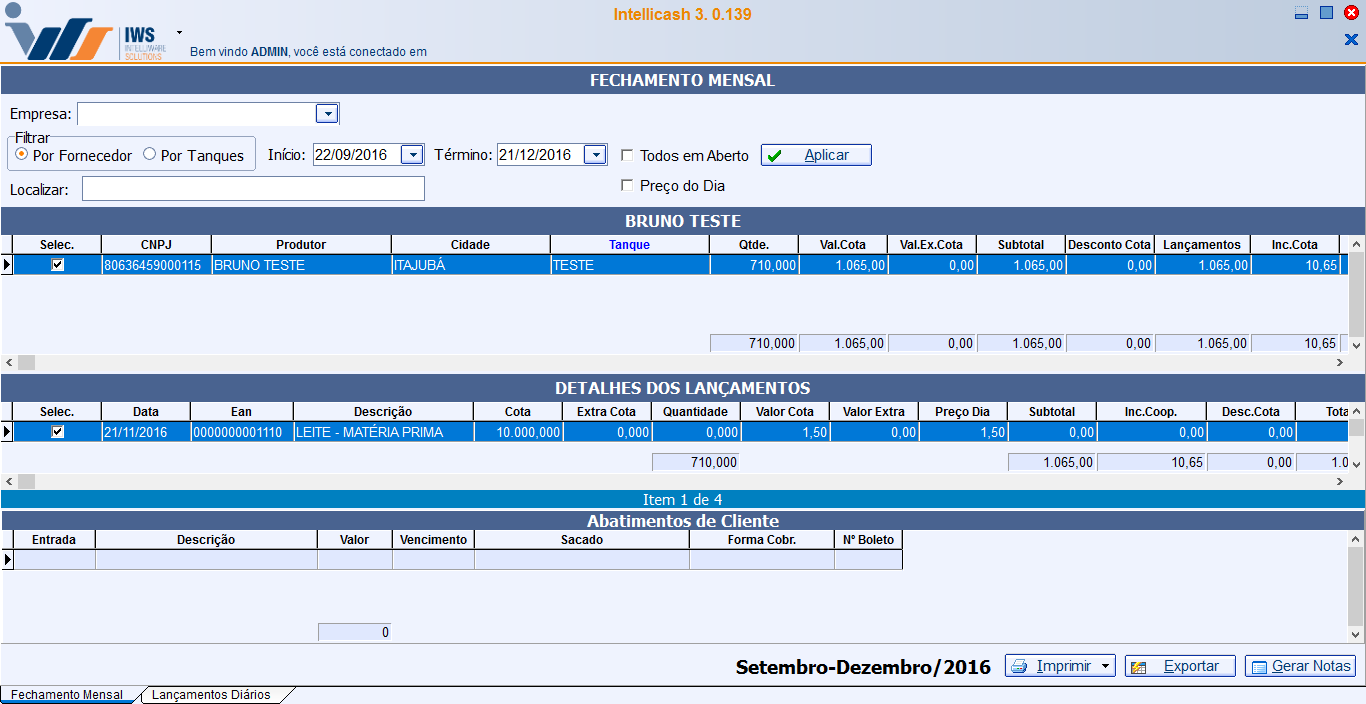Click the Desc.Cota column header
1366x704 pixels.
click(1251, 412)
